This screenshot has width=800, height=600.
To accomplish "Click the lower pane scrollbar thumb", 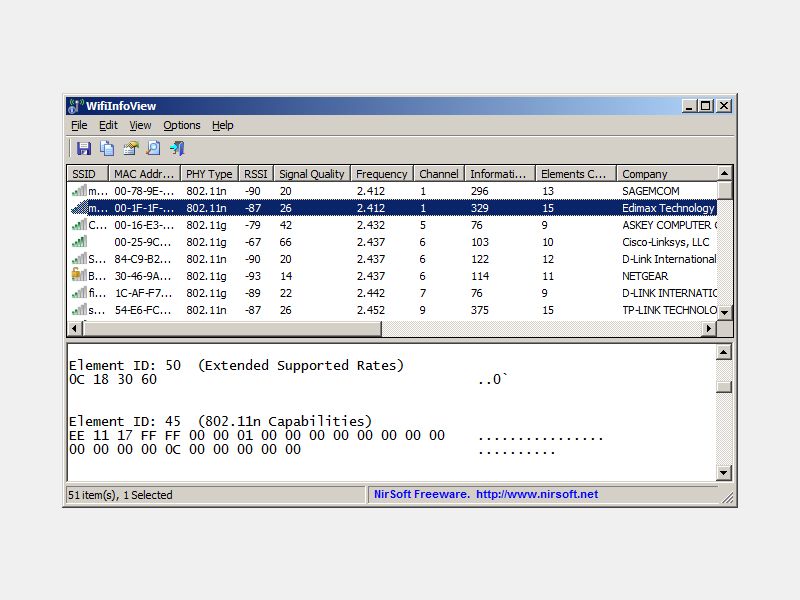I will coord(724,387).
